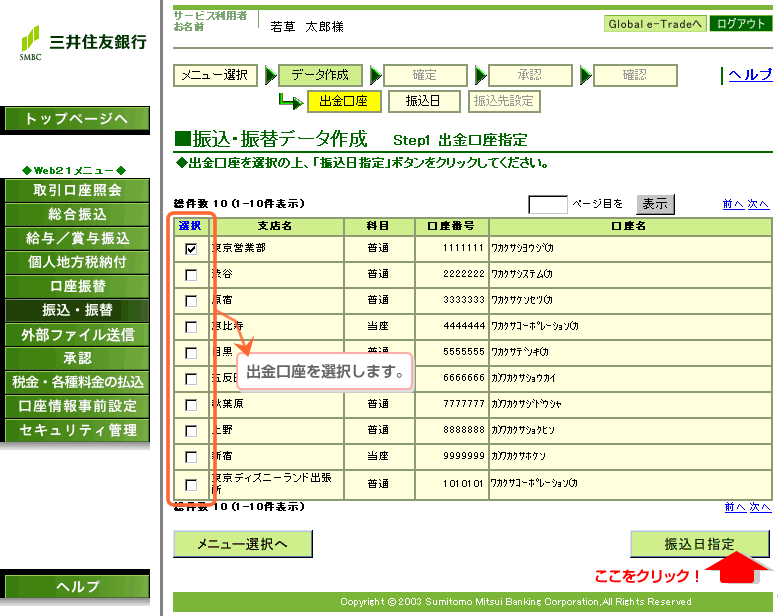Open 外部ファイル送信 menu
The image size is (778, 616).
[77, 334]
